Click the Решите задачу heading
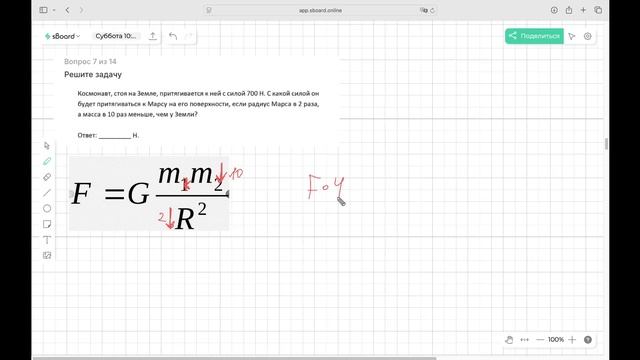Image resolution: width=640 pixels, height=360 pixels. (x=93, y=75)
